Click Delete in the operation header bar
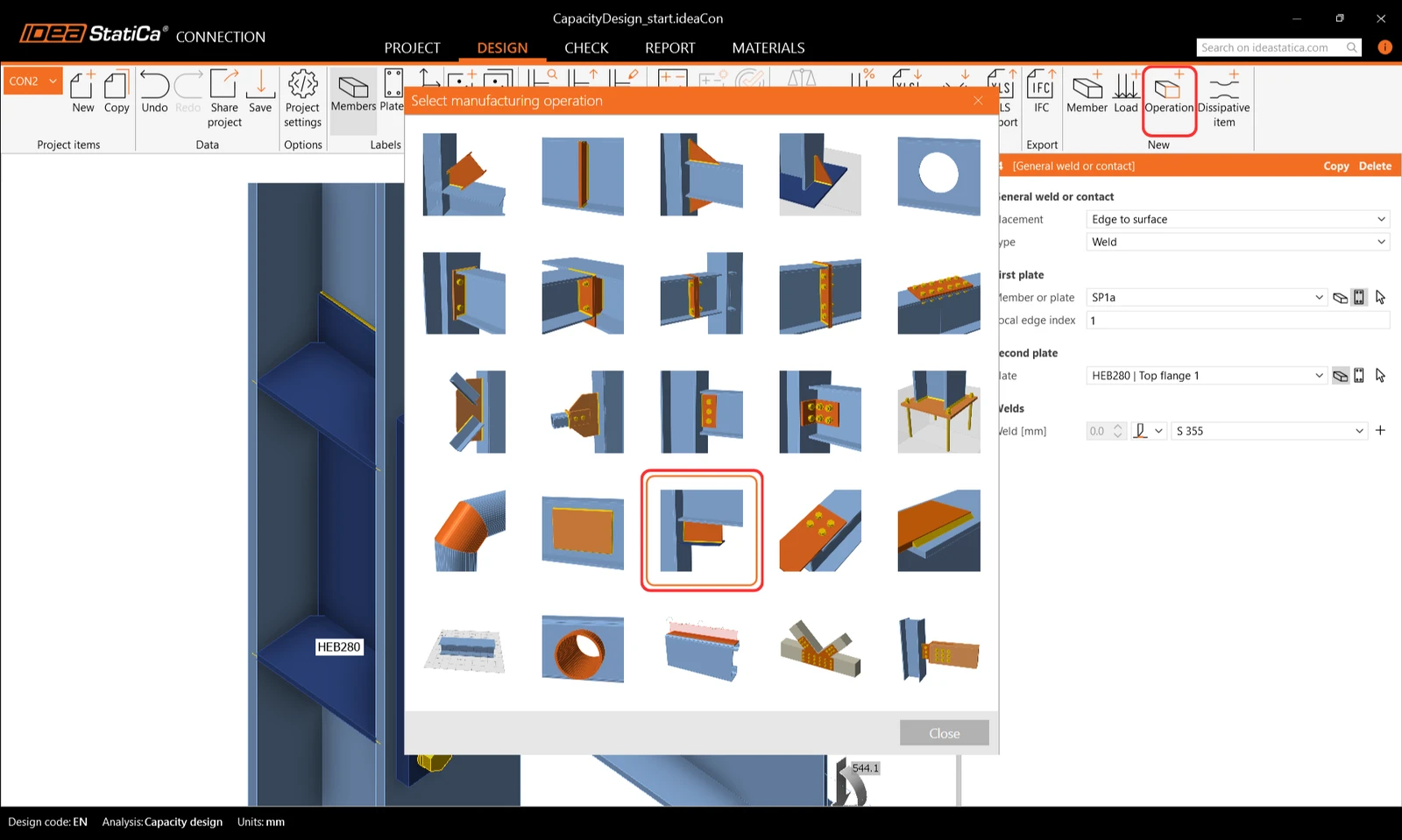This screenshot has height=840, width=1402. pos(1375,166)
